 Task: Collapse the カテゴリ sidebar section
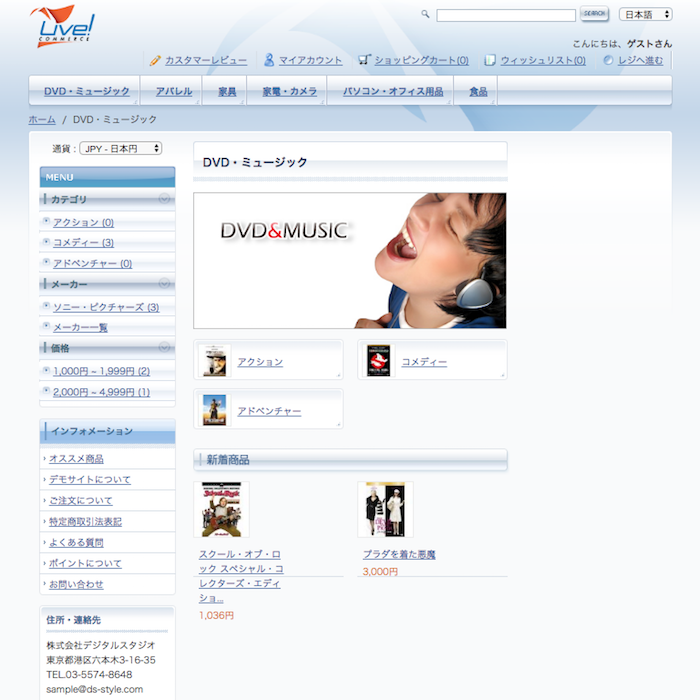[165, 199]
